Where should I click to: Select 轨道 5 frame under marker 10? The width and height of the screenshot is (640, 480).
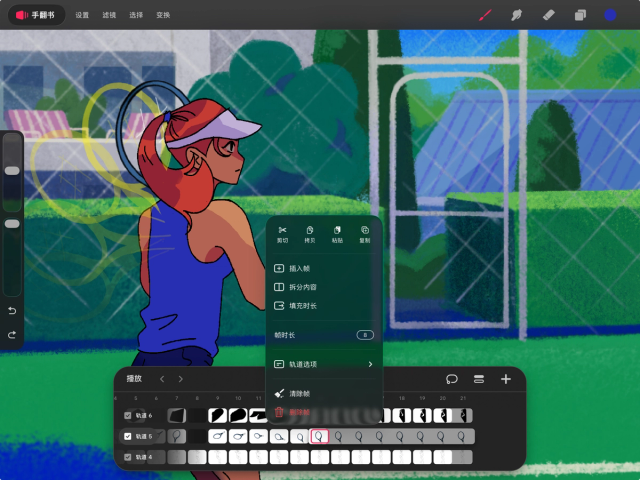238,436
